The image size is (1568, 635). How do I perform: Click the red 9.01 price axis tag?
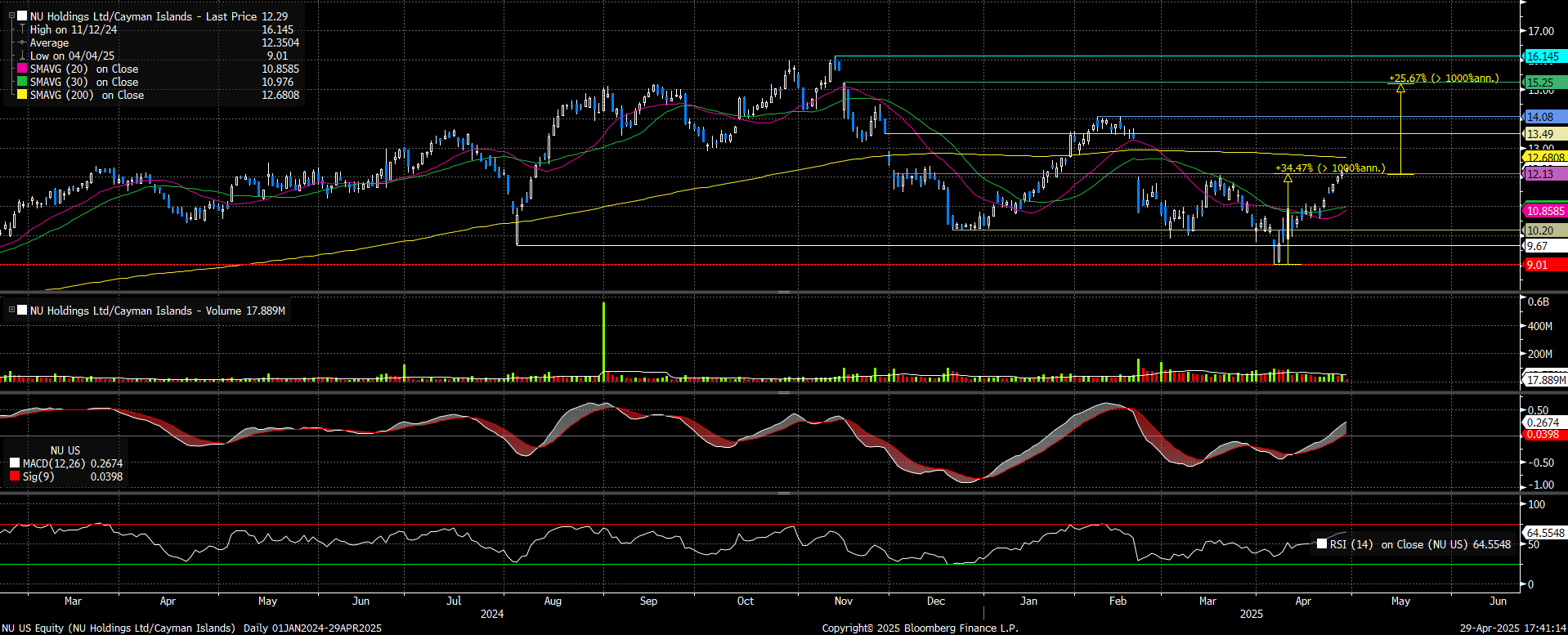[x=1544, y=265]
